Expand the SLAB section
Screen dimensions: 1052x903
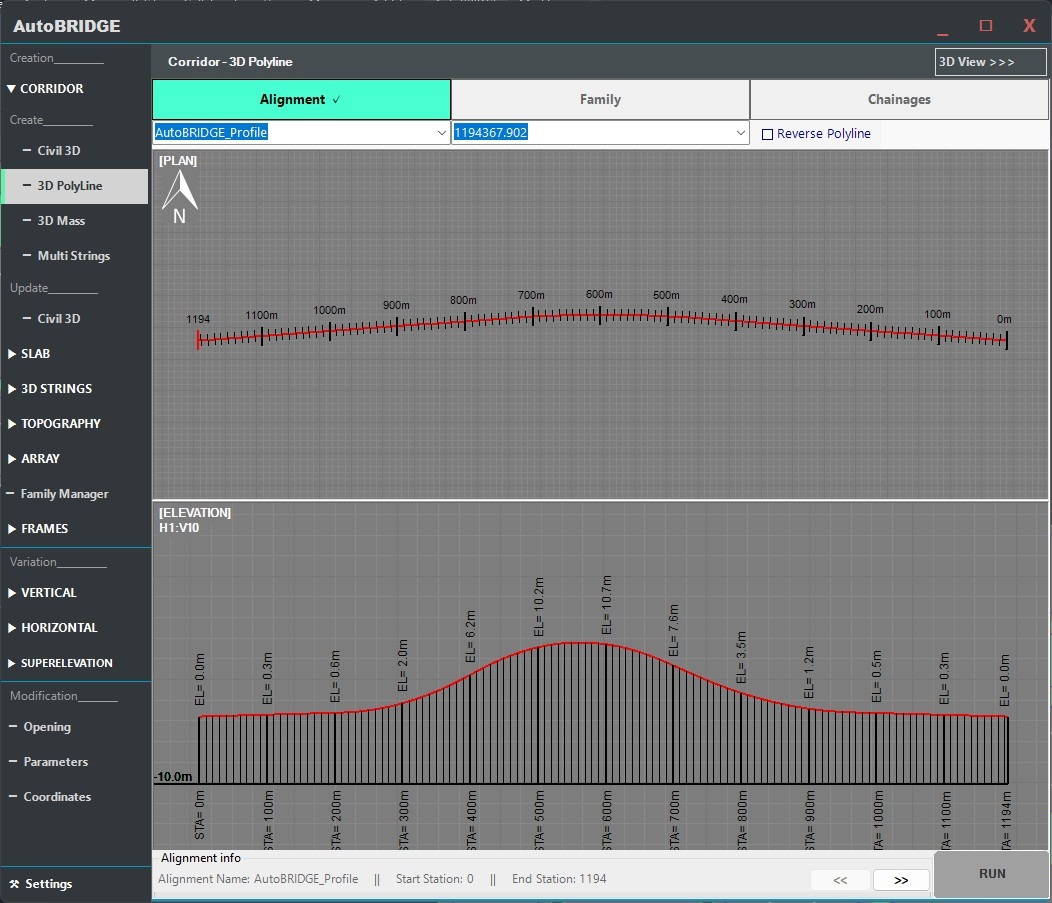pos(35,354)
